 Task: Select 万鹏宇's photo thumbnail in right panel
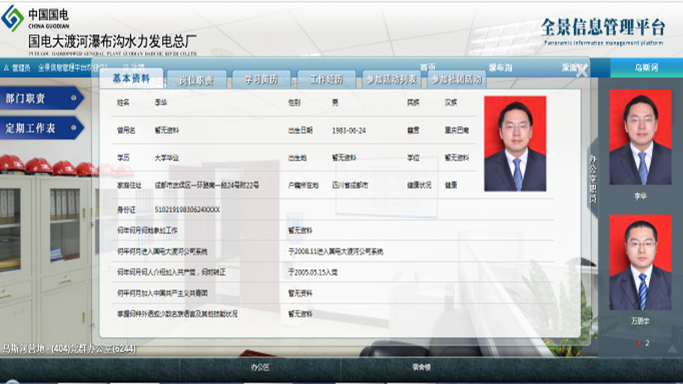[x=640, y=262]
